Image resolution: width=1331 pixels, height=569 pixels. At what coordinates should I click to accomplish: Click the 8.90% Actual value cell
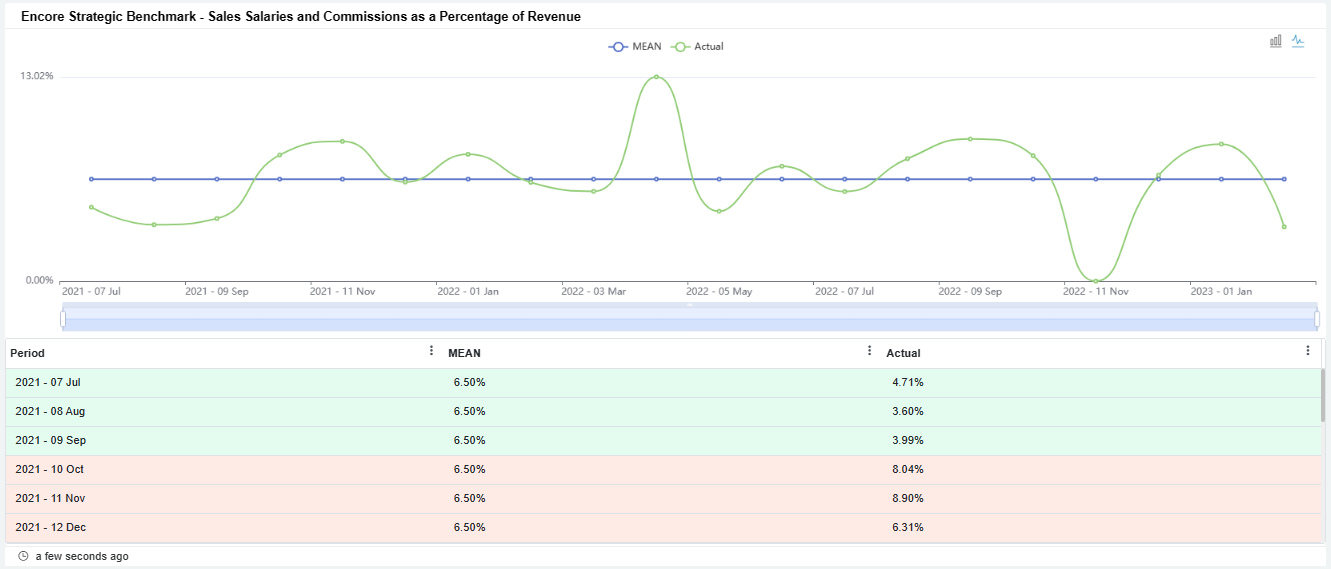click(907, 498)
